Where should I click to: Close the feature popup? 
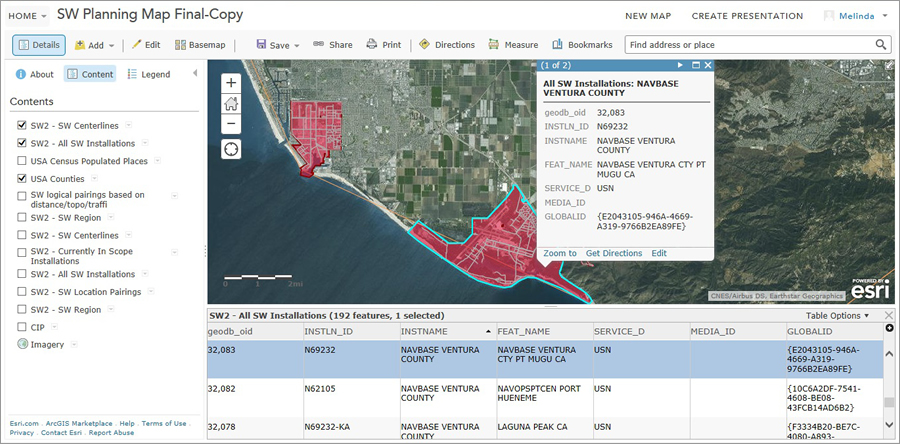(x=708, y=65)
